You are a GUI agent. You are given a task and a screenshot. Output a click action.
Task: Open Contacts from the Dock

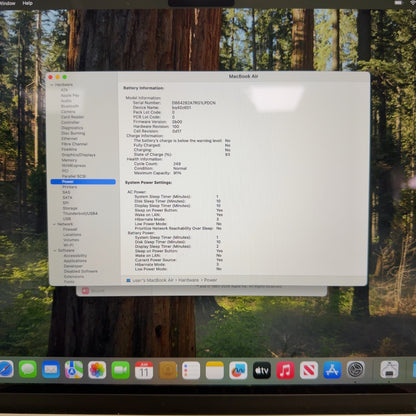point(168,370)
